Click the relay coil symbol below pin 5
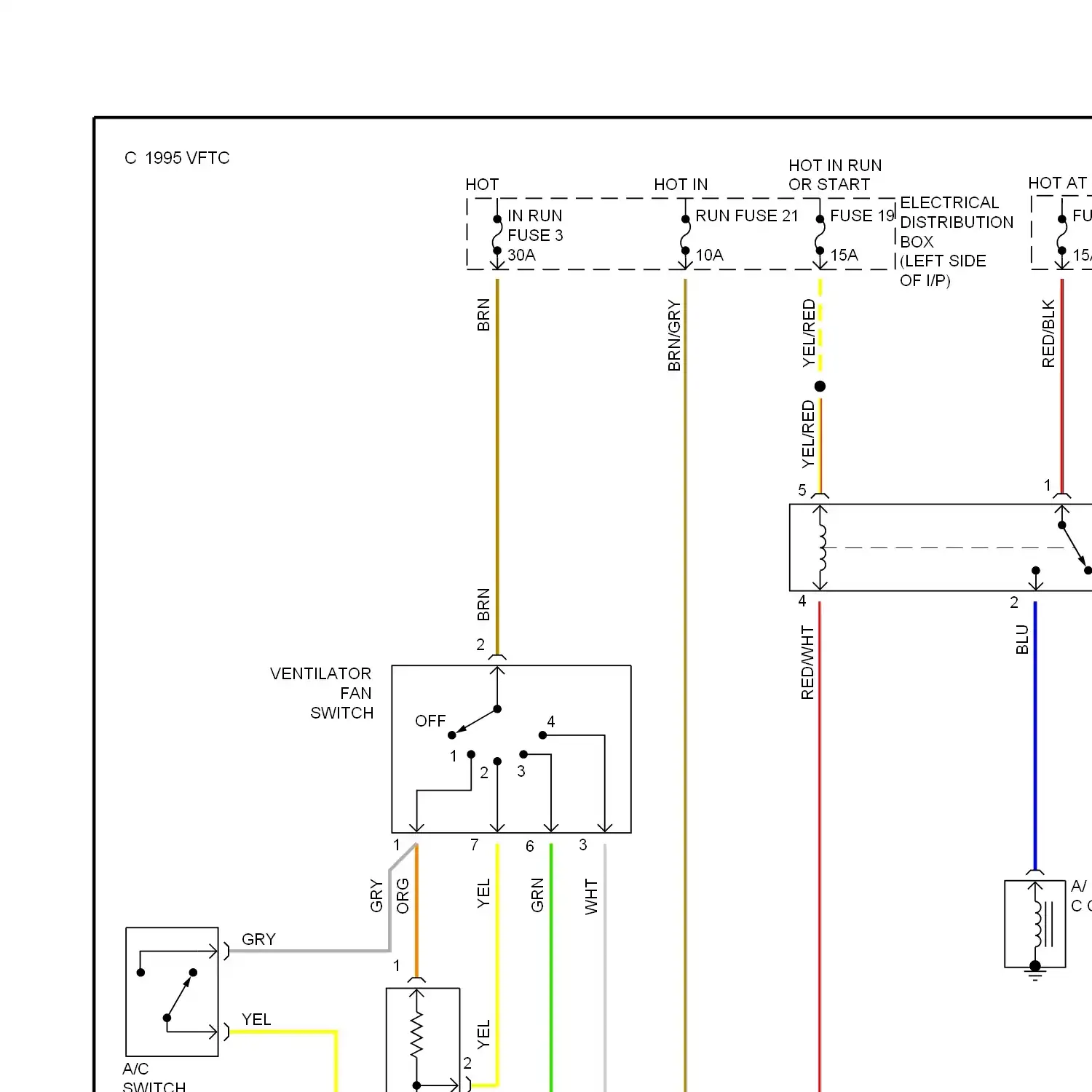Image resolution: width=1092 pixels, height=1092 pixels. pos(821,547)
